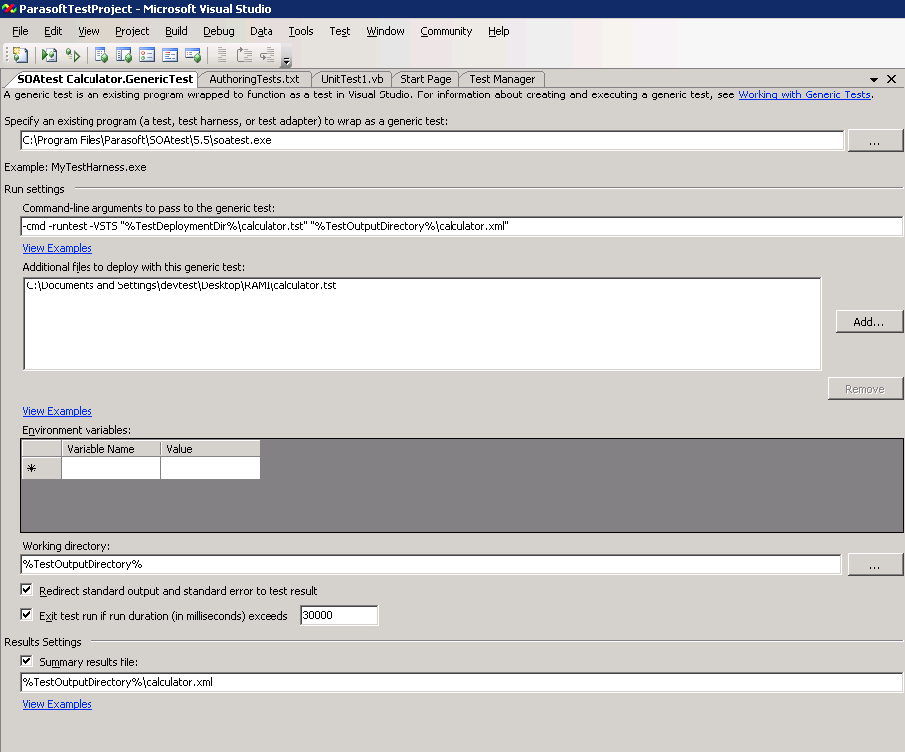Select the new-row asterisk header in grid
905x752 pixels.
pyautogui.click(x=41, y=468)
